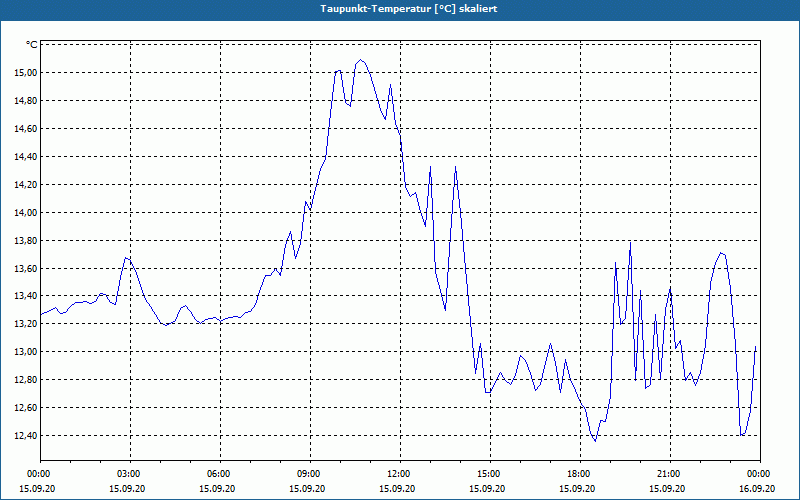Click the '12,80' y-axis label
The image size is (800, 500).
[28, 380]
